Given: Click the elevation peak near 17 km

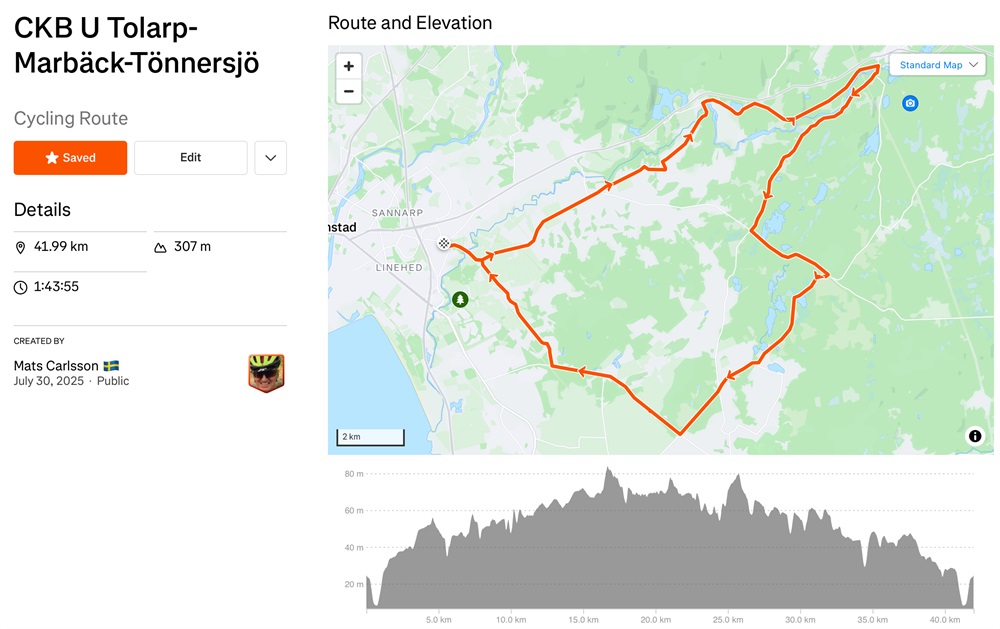Looking at the screenshot, I should click(x=608, y=469).
